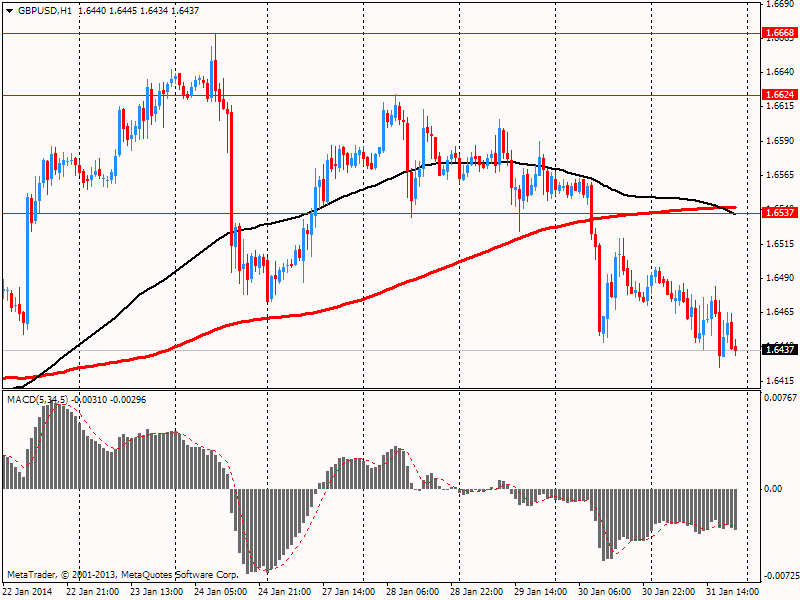Screen dimensions: 800x600
Task: Click the 1.6415 price scale value
Action: click(781, 381)
